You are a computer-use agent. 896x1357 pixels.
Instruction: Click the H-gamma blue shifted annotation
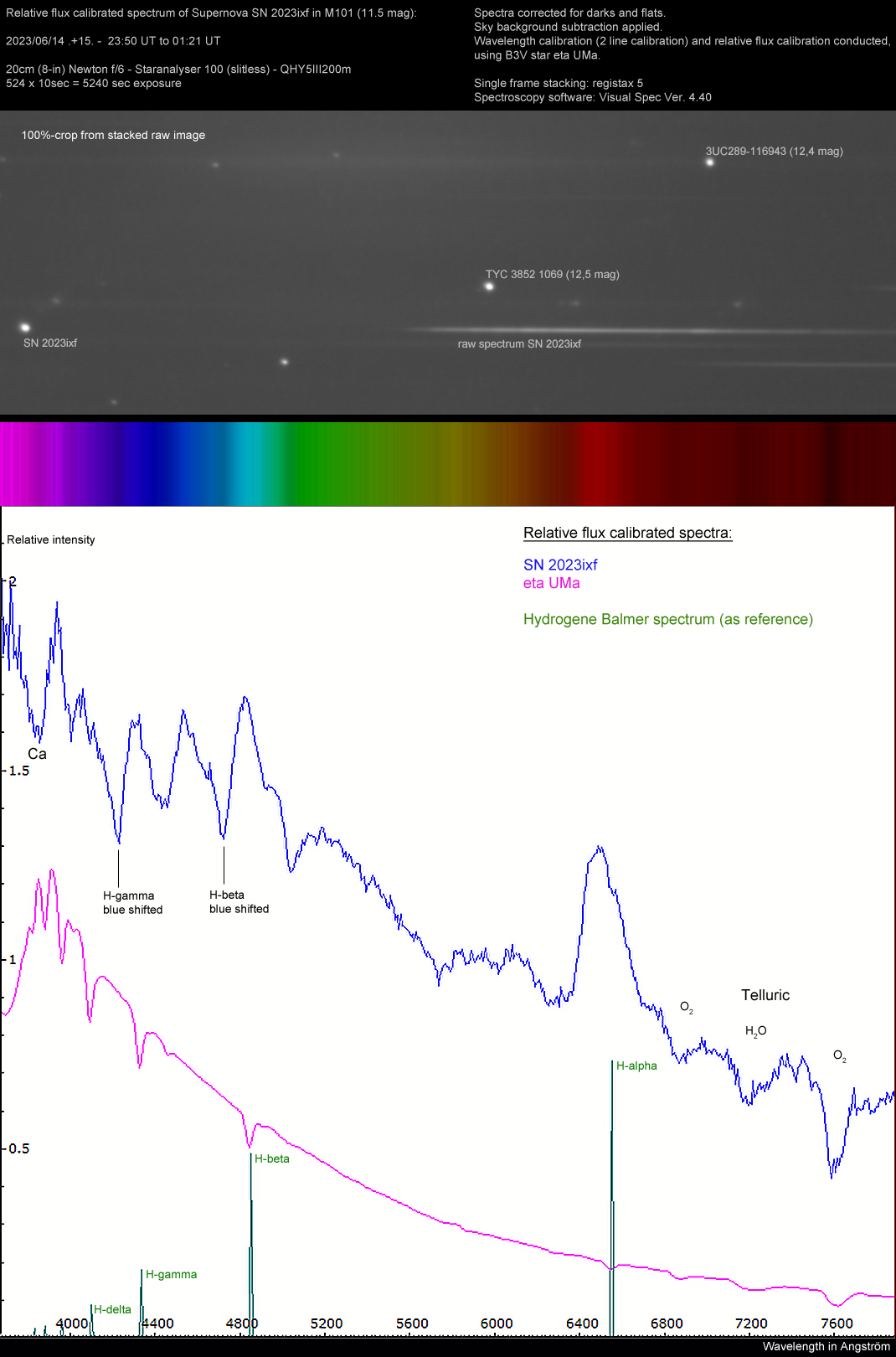[x=133, y=903]
